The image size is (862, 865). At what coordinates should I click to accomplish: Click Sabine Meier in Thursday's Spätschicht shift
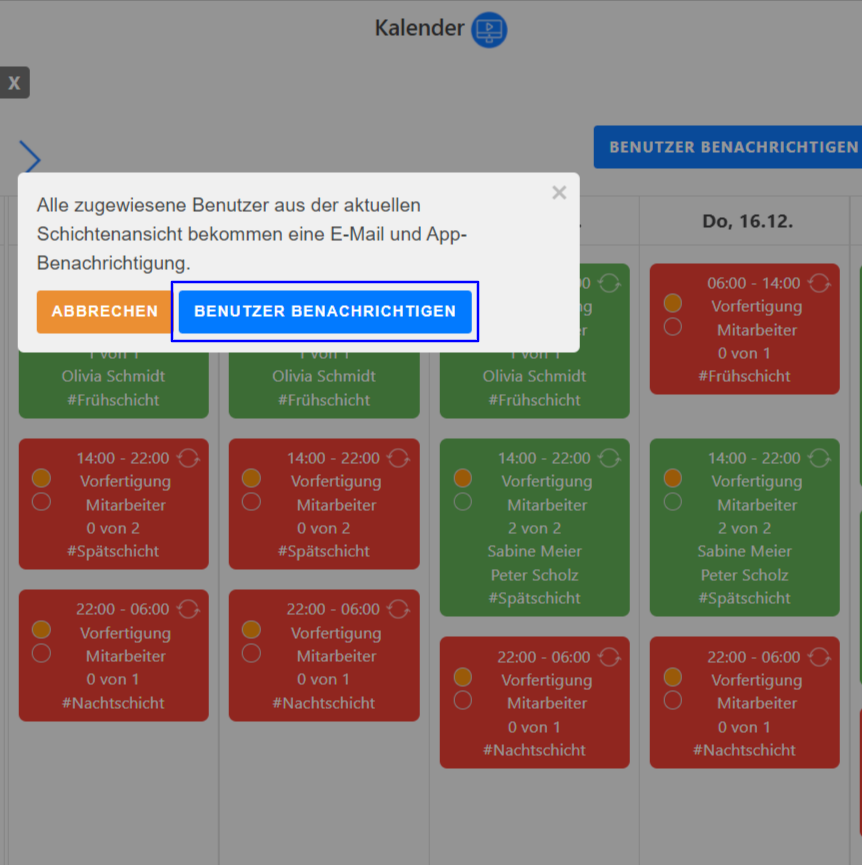(x=744, y=551)
